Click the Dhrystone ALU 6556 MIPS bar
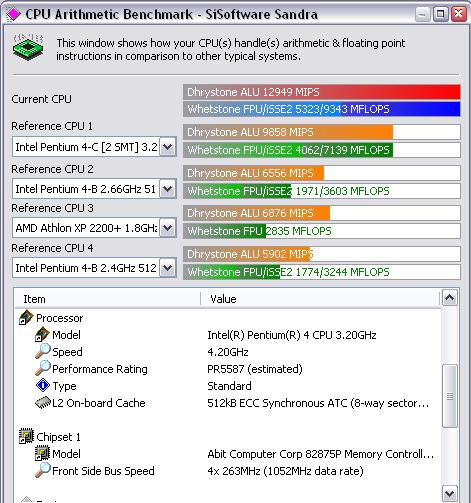 coord(322,173)
